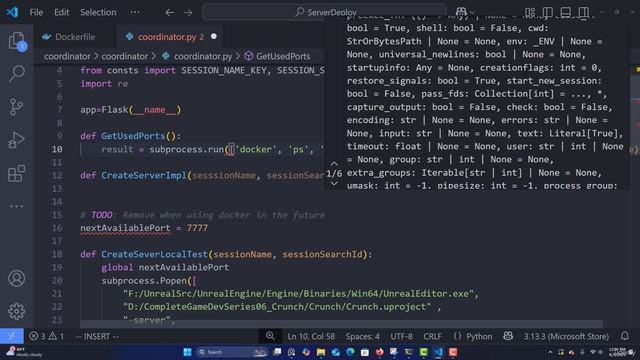This screenshot has height=360, width=640.
Task: Open Customize Layout icon
Action: [x=530, y=13]
